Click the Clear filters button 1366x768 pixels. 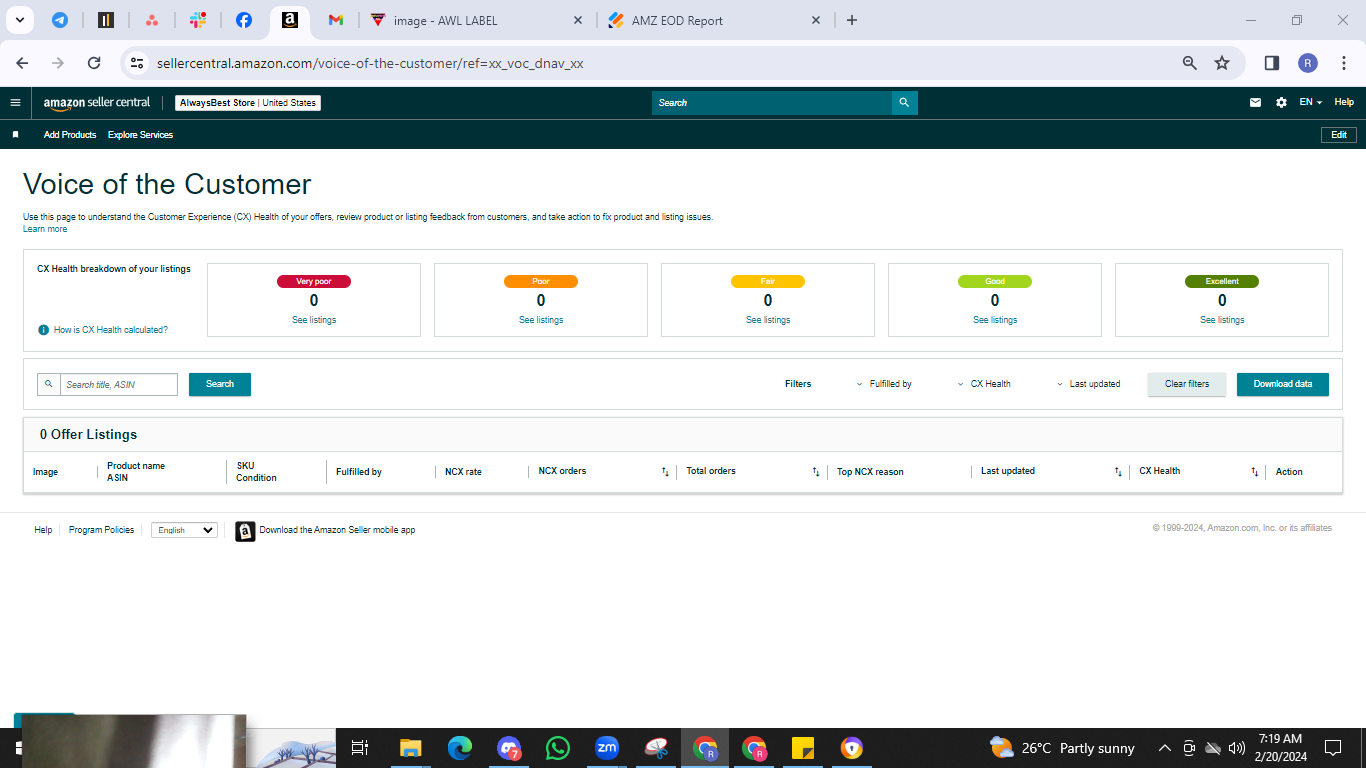click(x=1187, y=384)
